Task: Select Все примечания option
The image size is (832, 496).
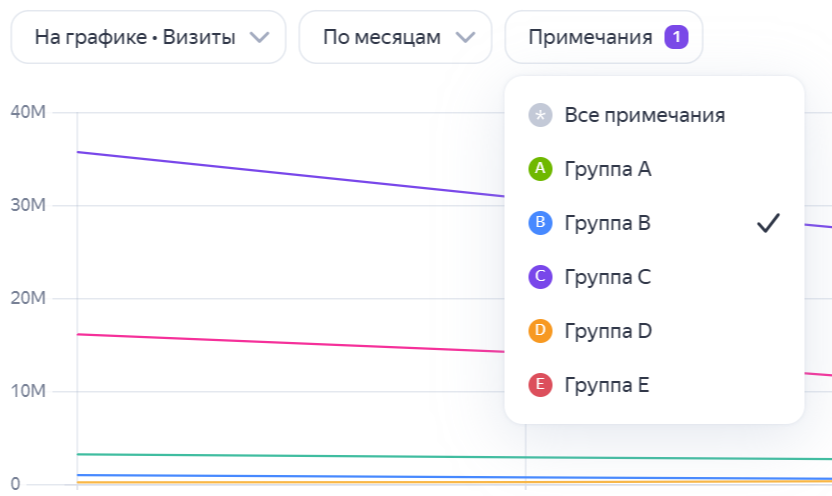Action: (654, 115)
